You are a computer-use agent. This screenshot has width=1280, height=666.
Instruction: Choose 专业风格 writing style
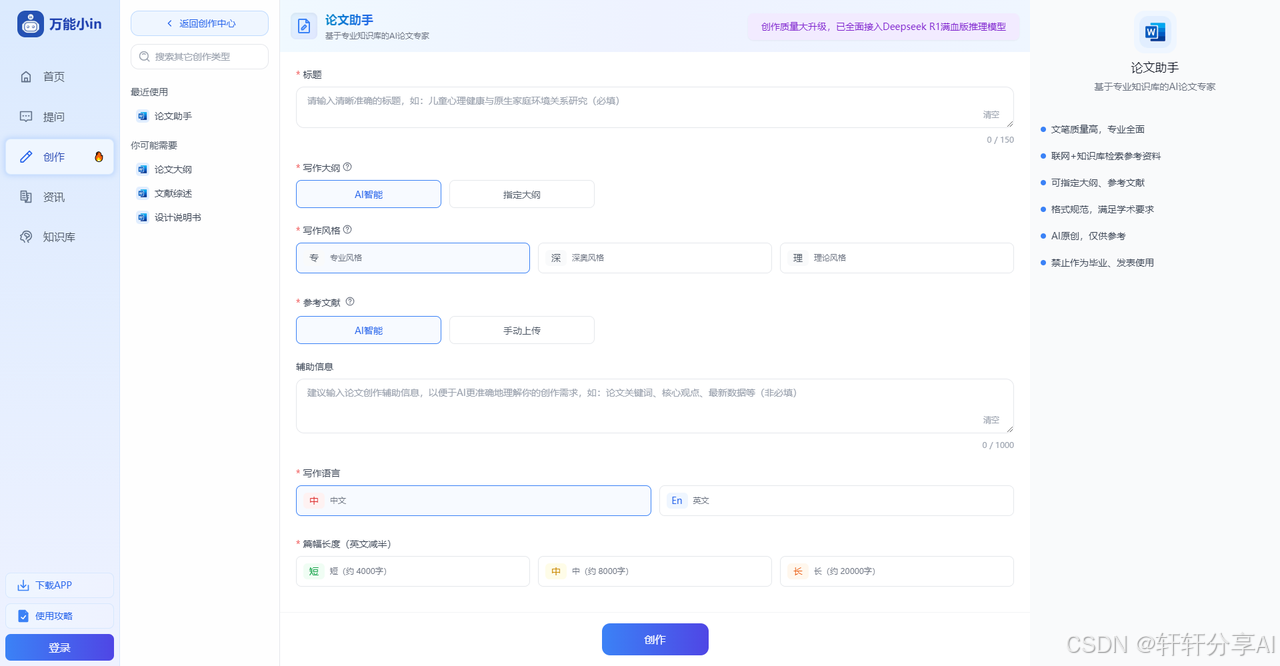click(413, 258)
